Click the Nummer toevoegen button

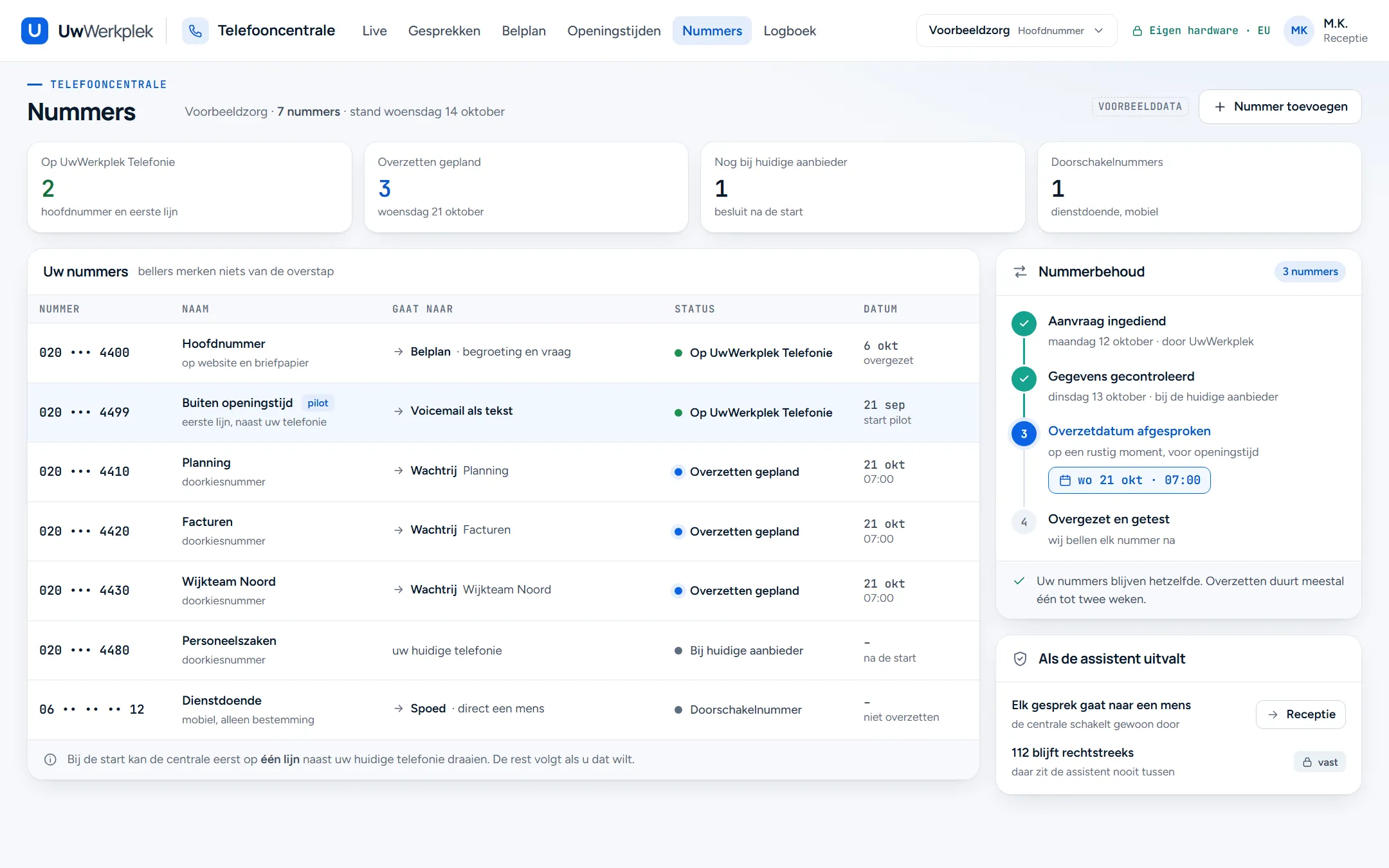(1280, 107)
